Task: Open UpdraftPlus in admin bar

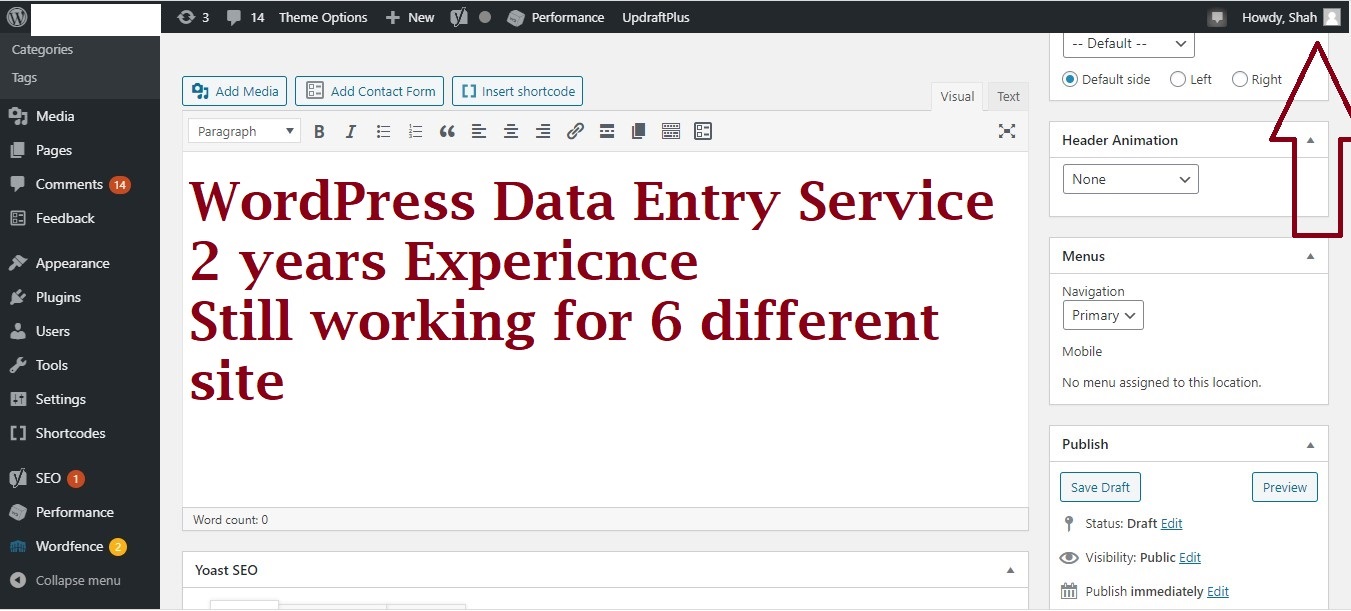Action: [x=656, y=17]
